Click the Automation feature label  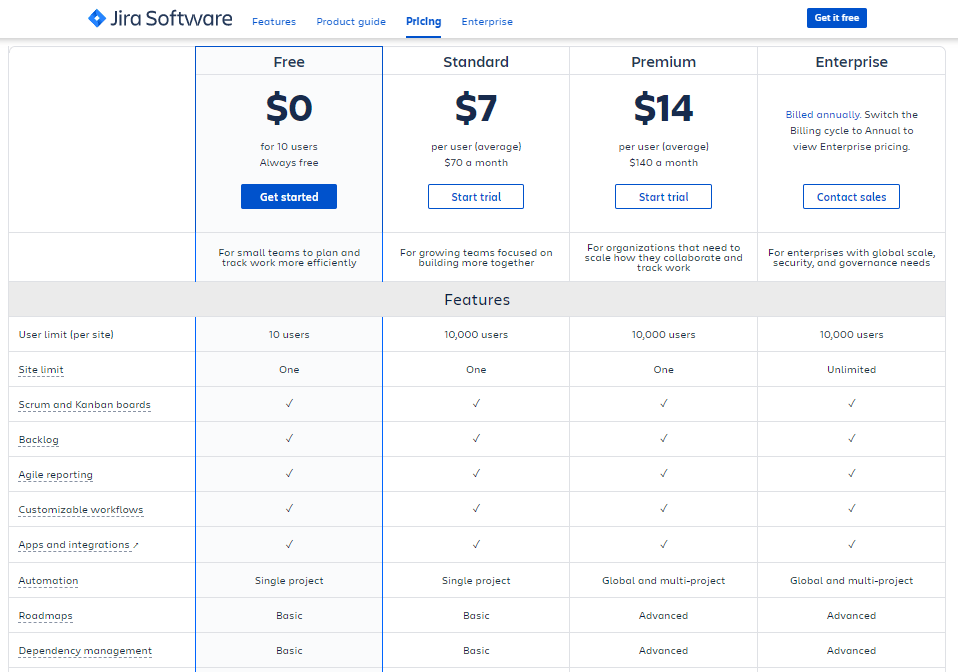[x=48, y=580]
